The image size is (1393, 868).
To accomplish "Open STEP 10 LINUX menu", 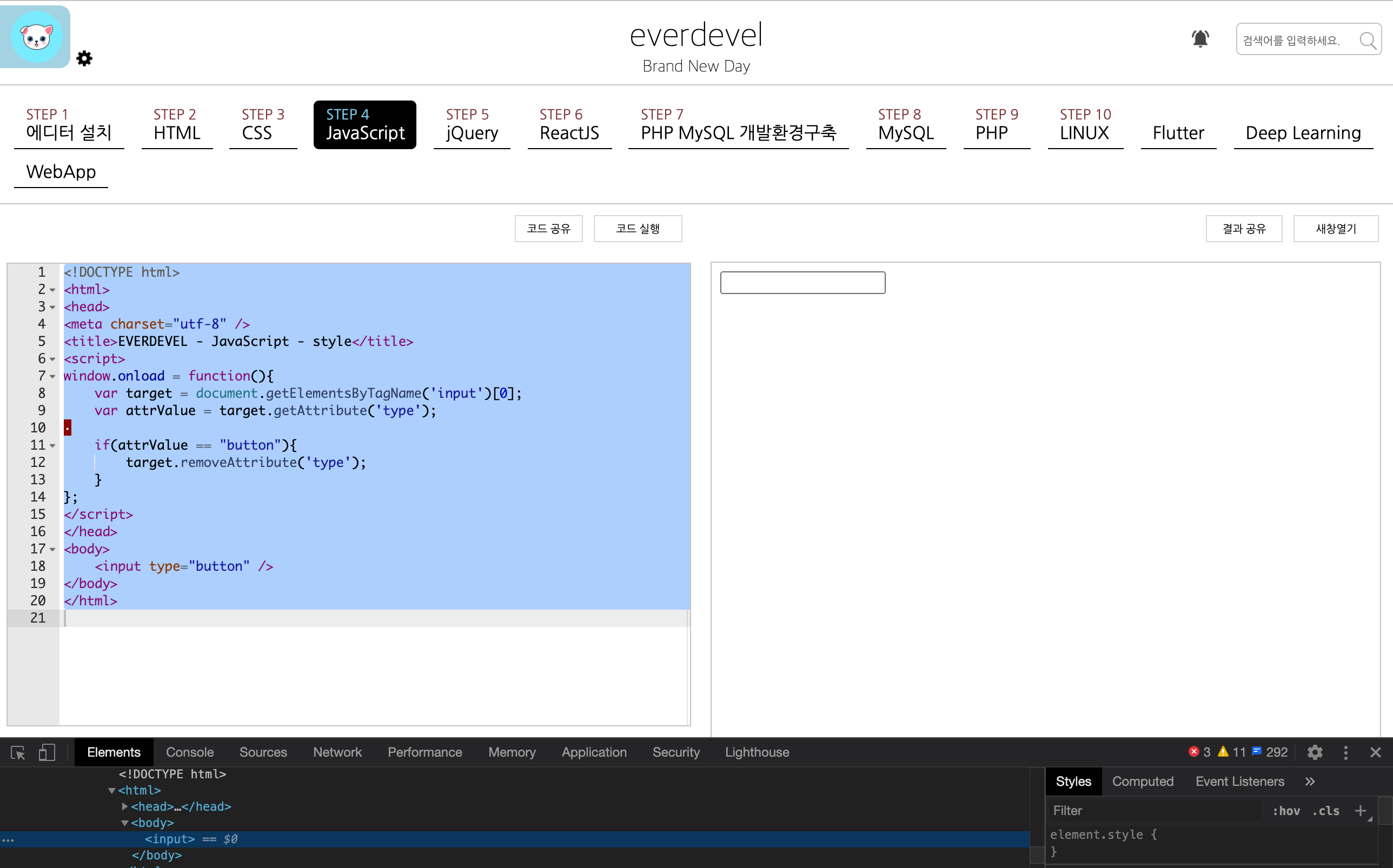I will 1085,124.
